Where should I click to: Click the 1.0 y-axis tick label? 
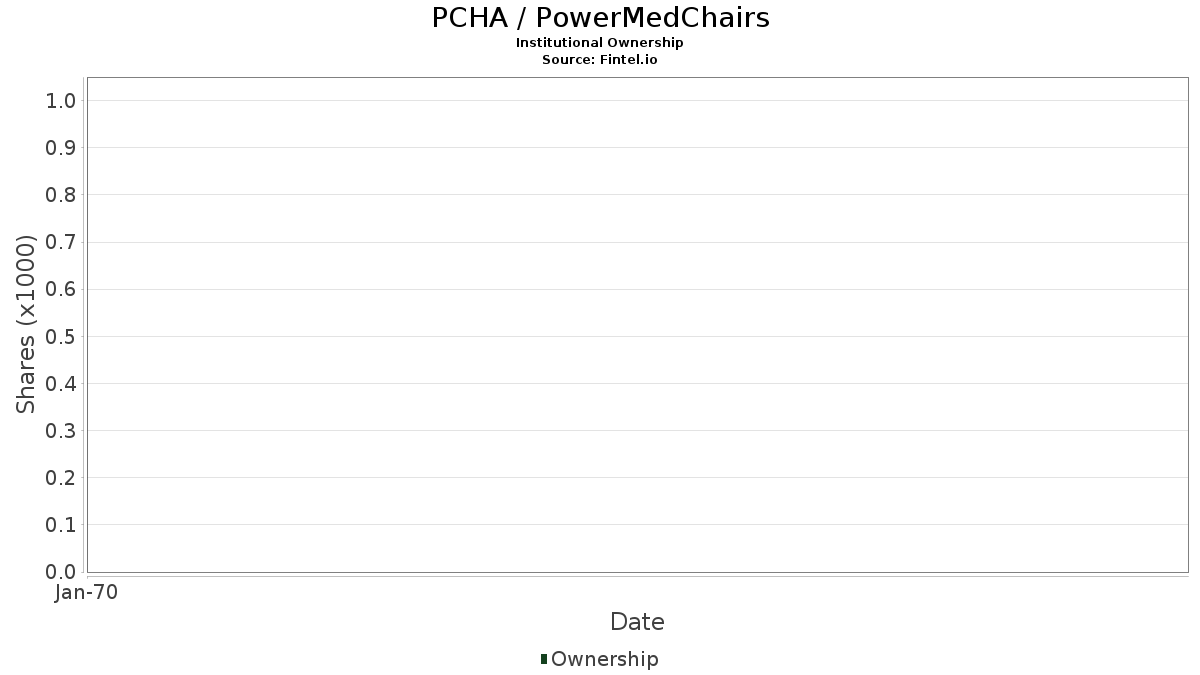coord(61,100)
